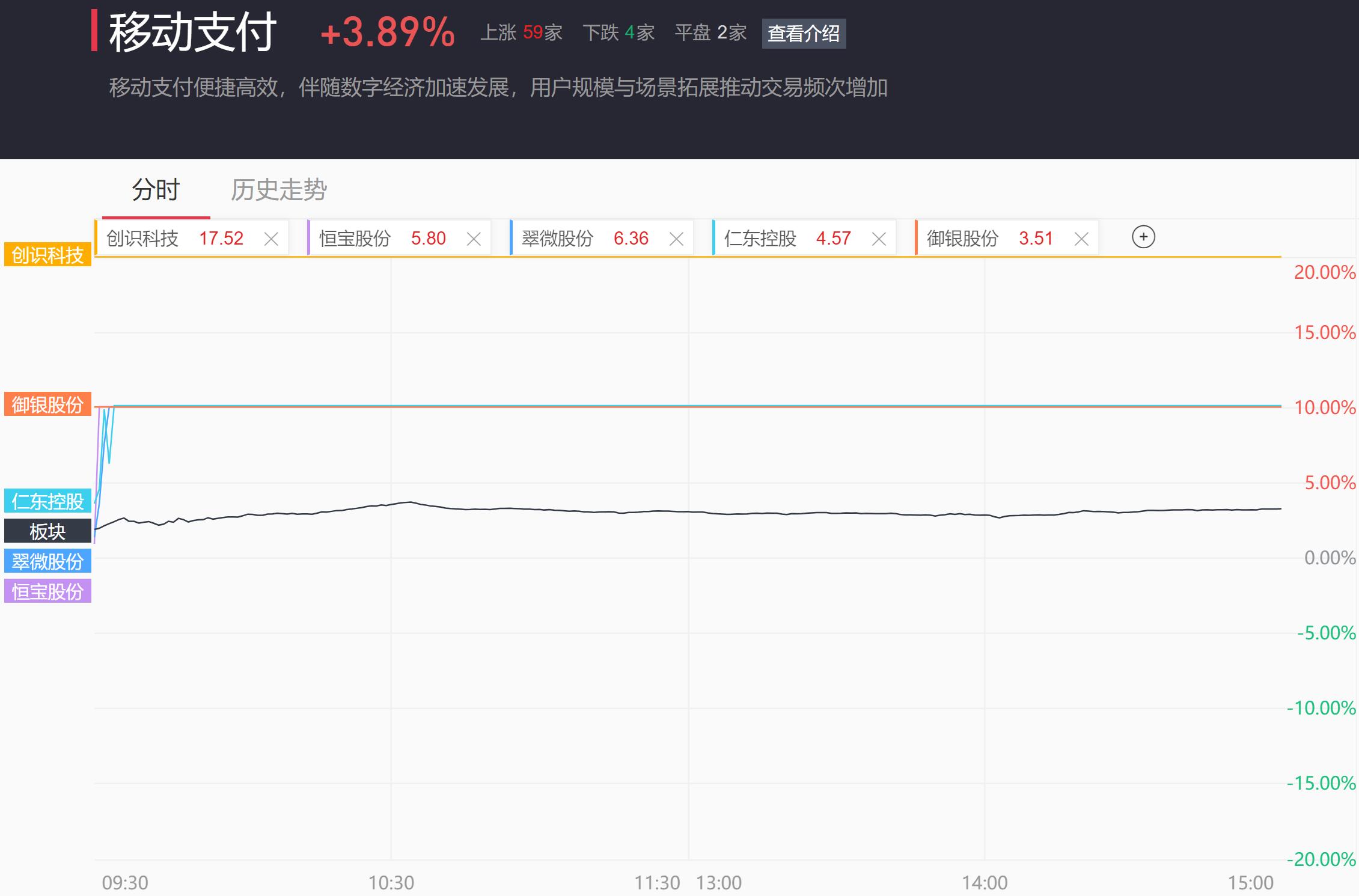Add a stock with the plus icon

pyautogui.click(x=1143, y=237)
